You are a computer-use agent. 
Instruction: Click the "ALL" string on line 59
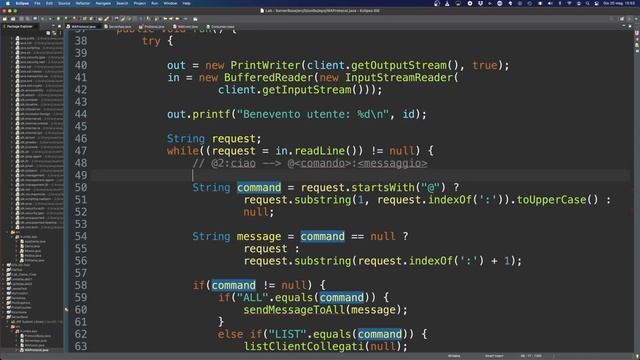tap(252, 298)
